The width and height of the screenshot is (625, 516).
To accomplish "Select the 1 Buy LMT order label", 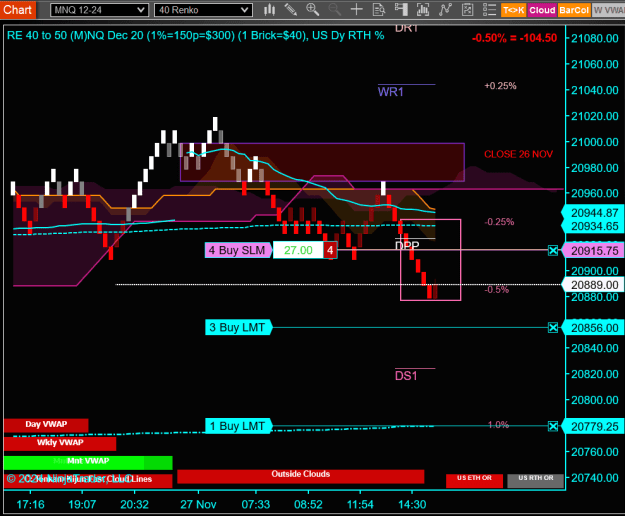I will (238, 426).
